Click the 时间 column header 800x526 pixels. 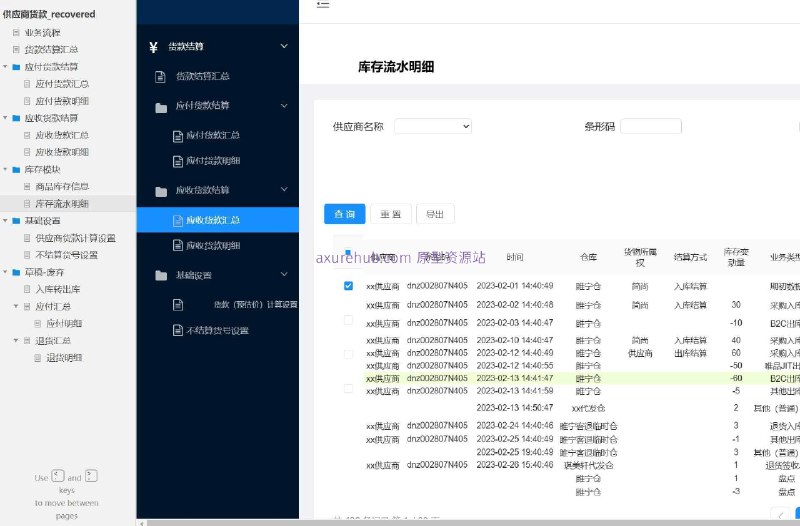(515, 257)
